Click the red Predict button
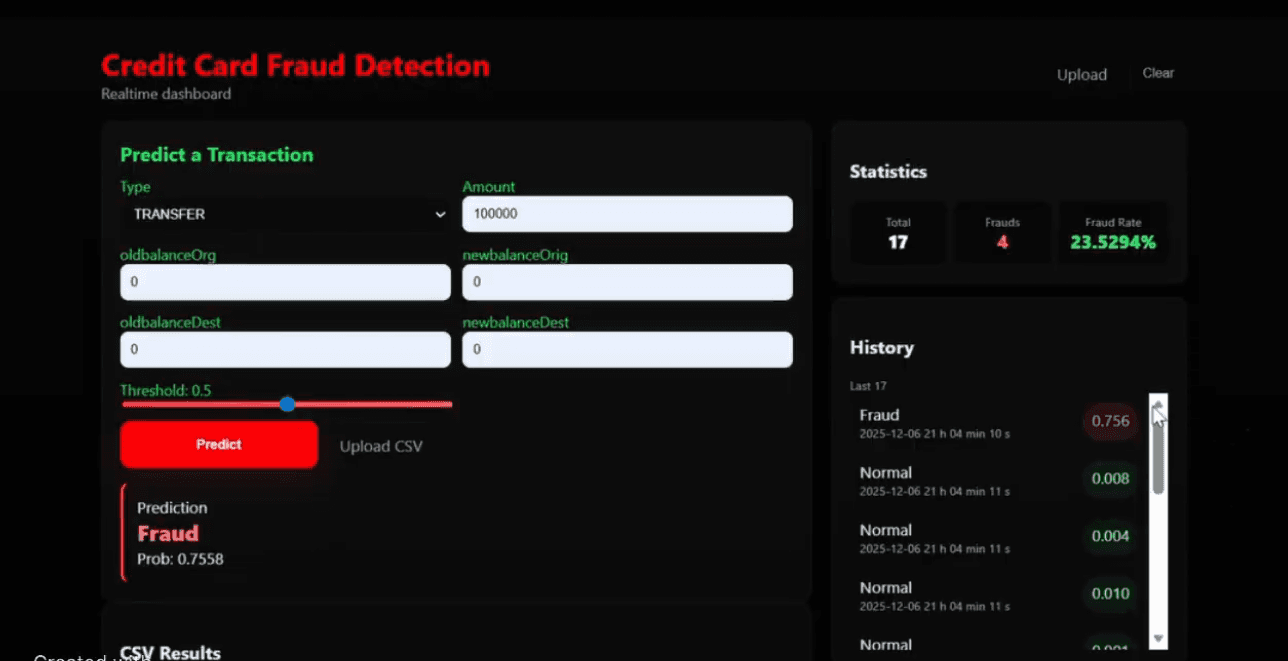 219,444
